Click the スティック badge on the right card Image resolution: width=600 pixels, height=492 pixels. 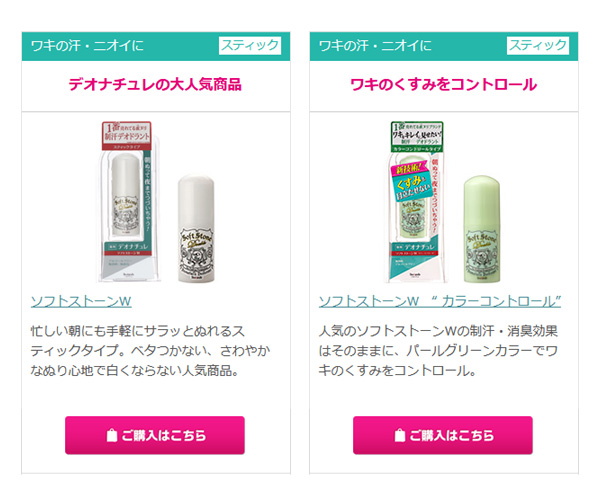[538, 46]
